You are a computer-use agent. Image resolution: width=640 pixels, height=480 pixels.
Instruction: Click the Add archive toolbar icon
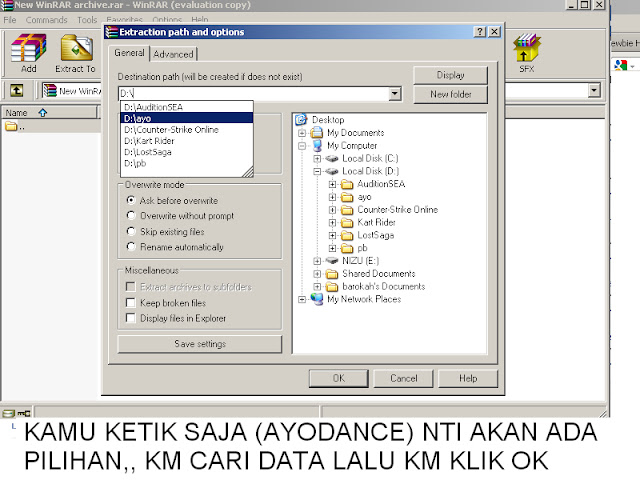[29, 49]
